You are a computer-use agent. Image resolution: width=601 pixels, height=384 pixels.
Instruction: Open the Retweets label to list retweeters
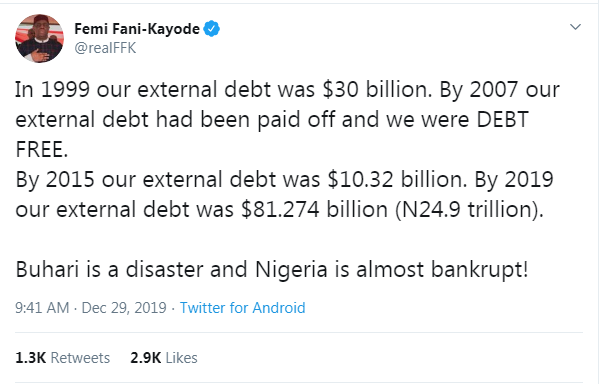coord(80,358)
